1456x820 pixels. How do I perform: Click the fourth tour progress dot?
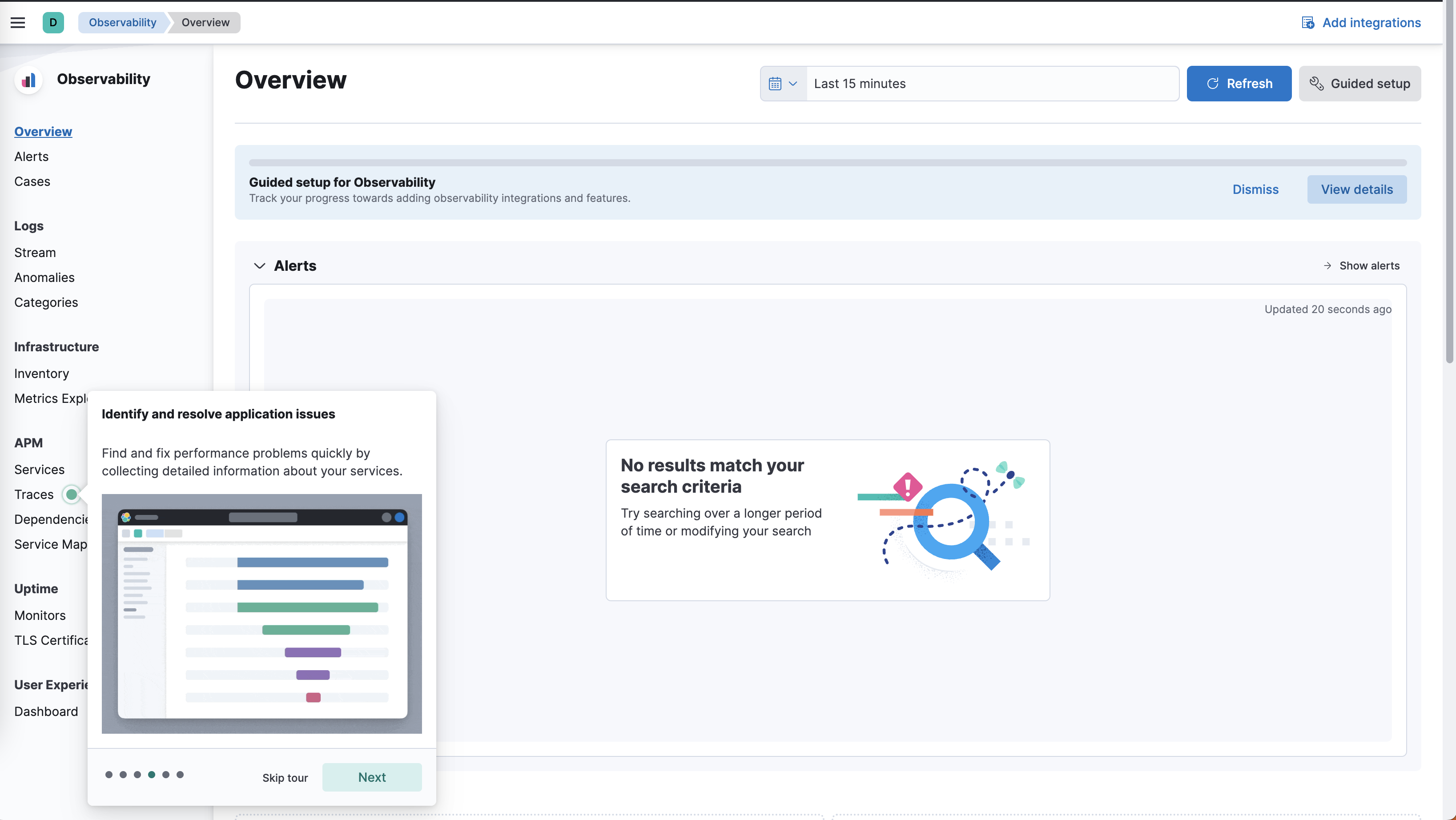pyautogui.click(x=152, y=775)
